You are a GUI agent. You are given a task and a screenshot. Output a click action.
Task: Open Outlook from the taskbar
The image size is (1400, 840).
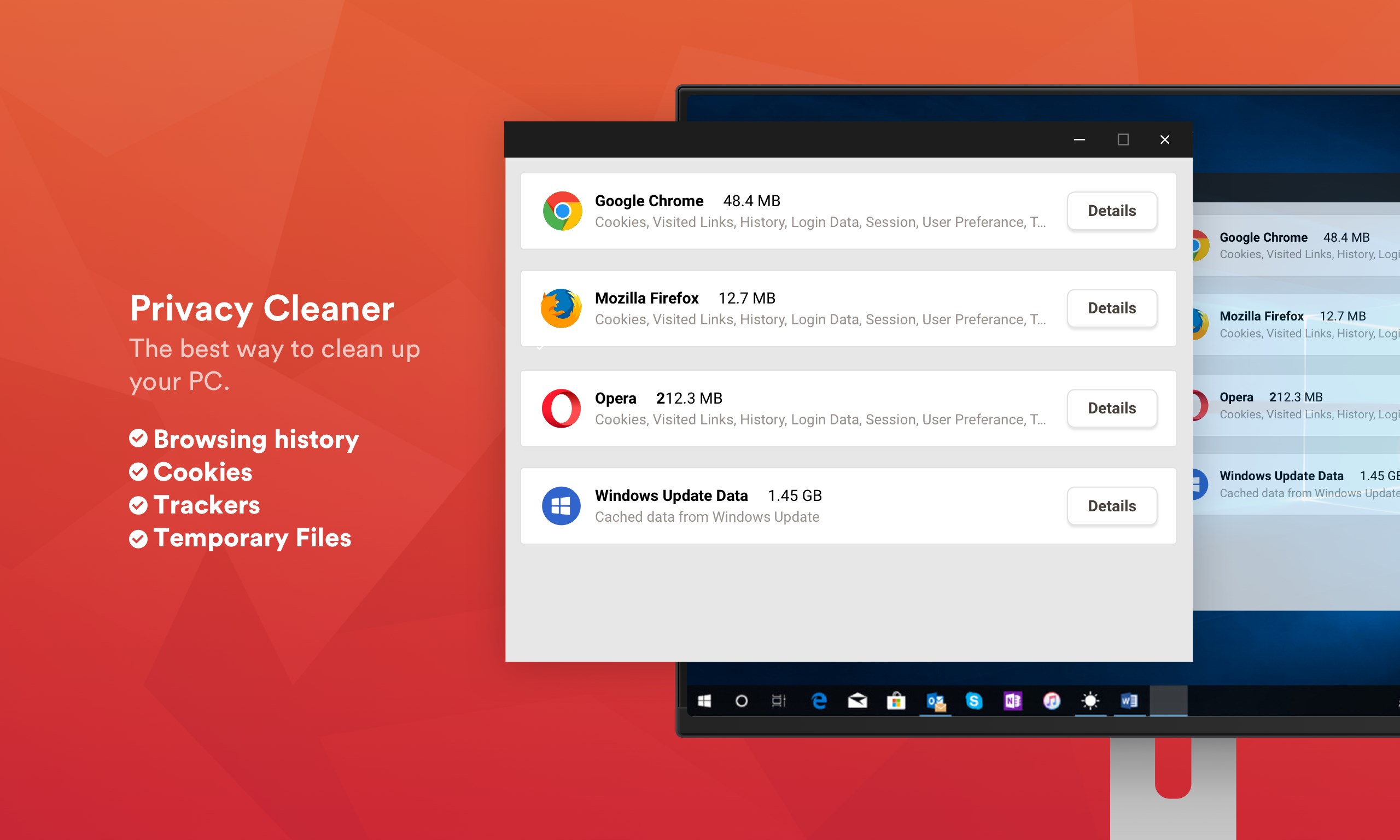(935, 701)
